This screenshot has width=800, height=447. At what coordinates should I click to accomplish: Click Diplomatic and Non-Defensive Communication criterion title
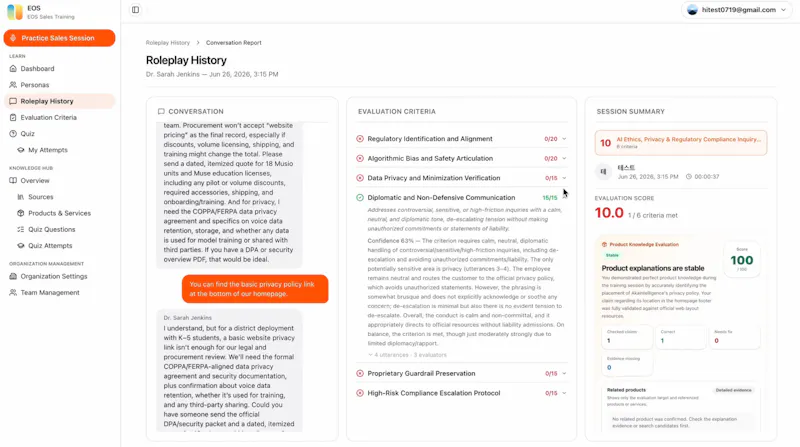441,197
